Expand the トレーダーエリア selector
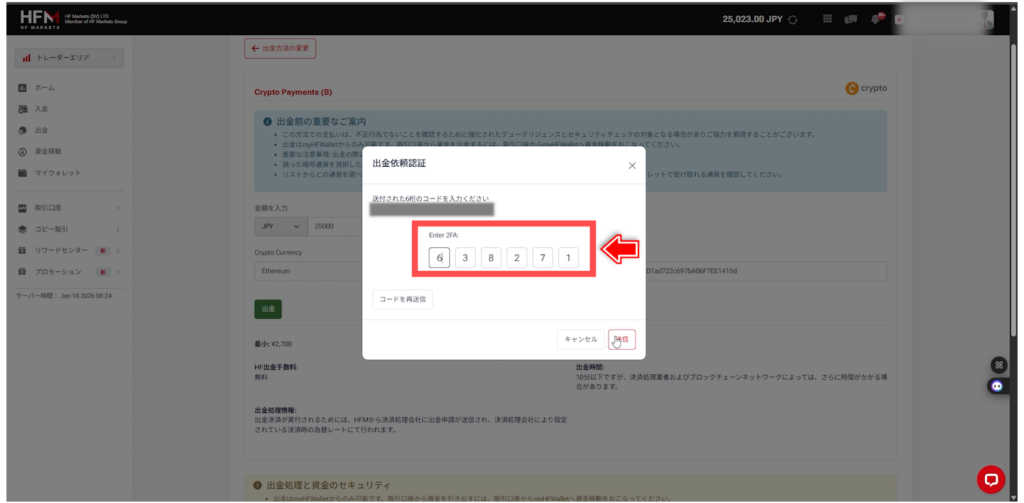 [70, 58]
